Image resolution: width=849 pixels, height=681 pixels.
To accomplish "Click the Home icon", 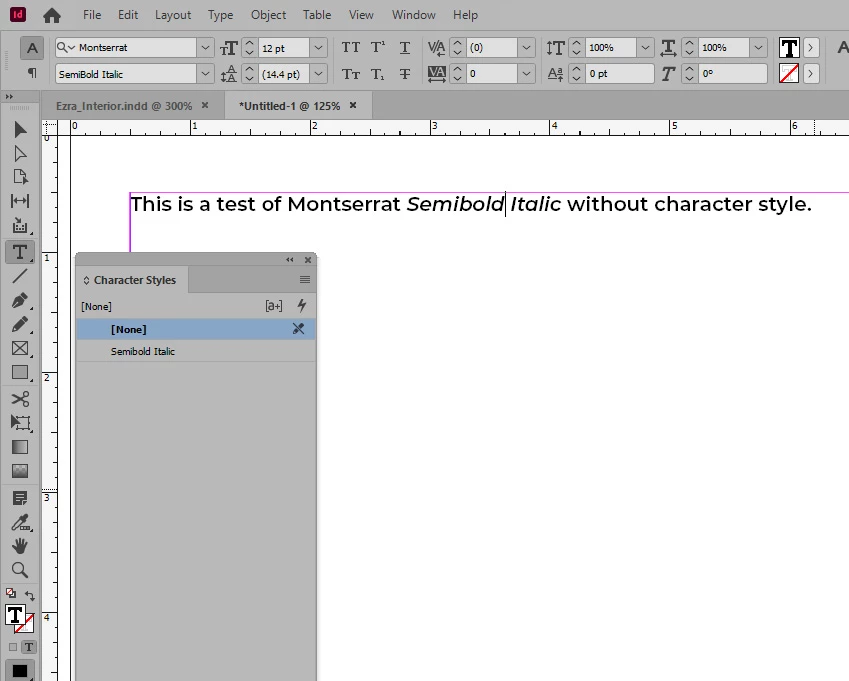I will pos(52,15).
